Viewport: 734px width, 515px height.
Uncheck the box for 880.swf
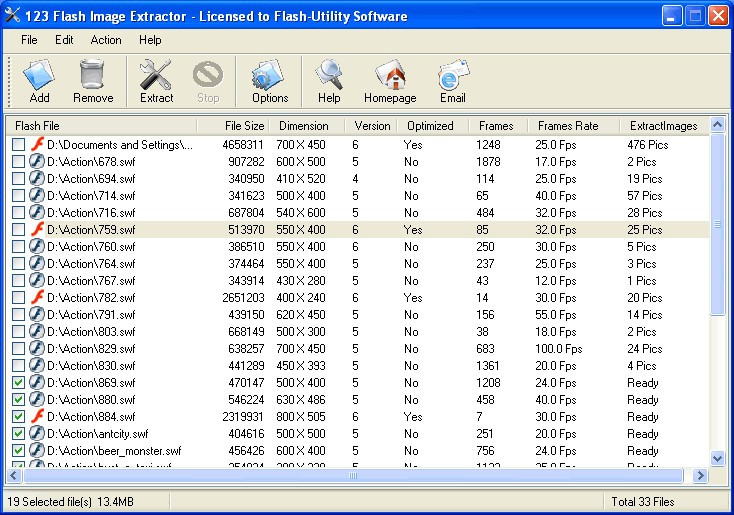[18, 399]
